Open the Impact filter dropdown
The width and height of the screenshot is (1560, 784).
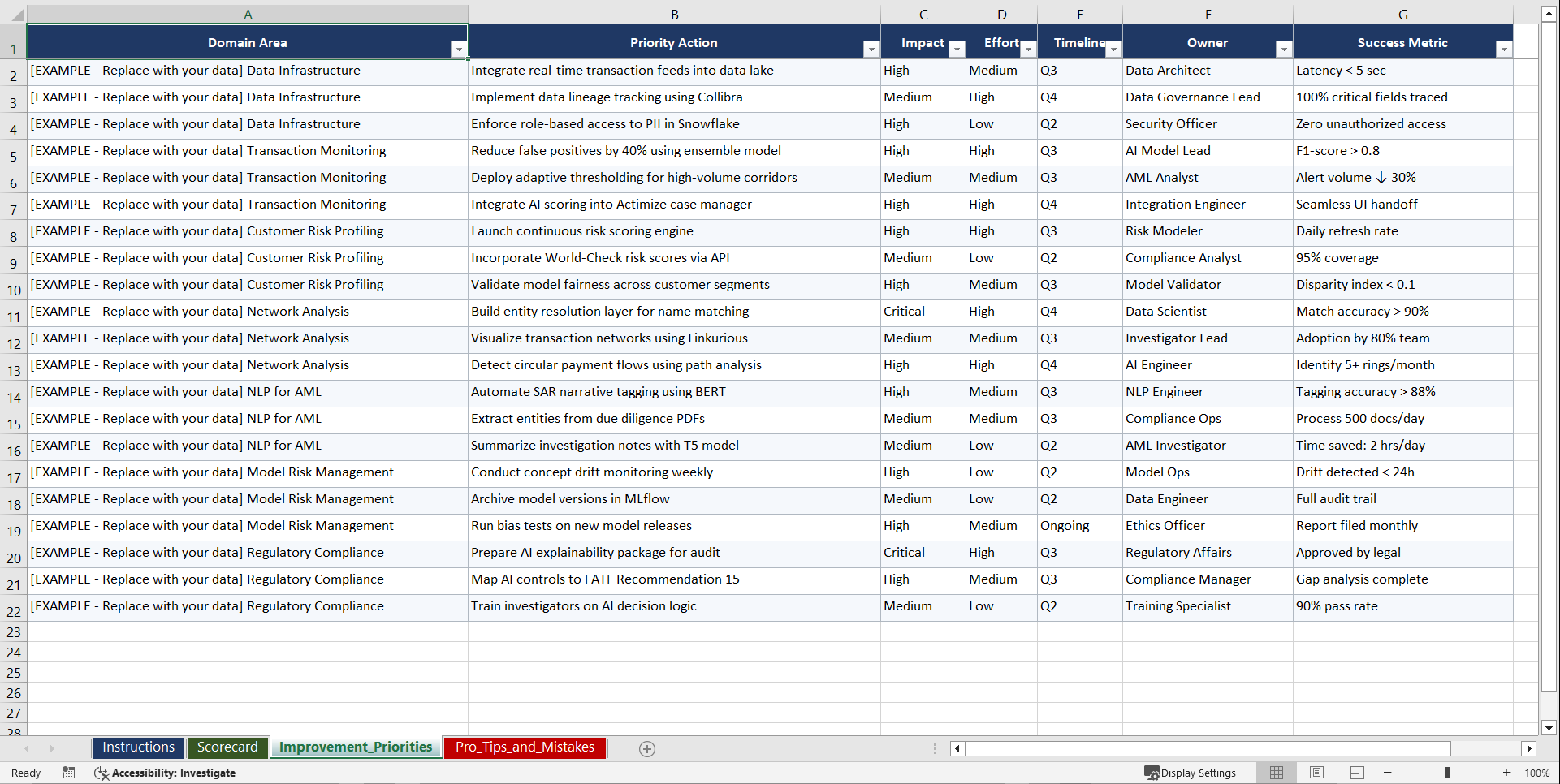coord(957,50)
